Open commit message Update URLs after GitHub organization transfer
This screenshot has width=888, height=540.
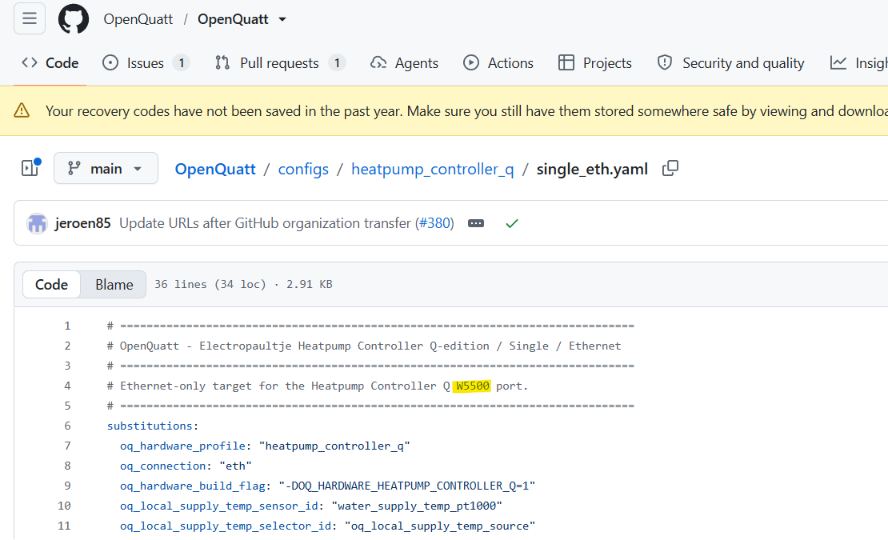click(264, 223)
